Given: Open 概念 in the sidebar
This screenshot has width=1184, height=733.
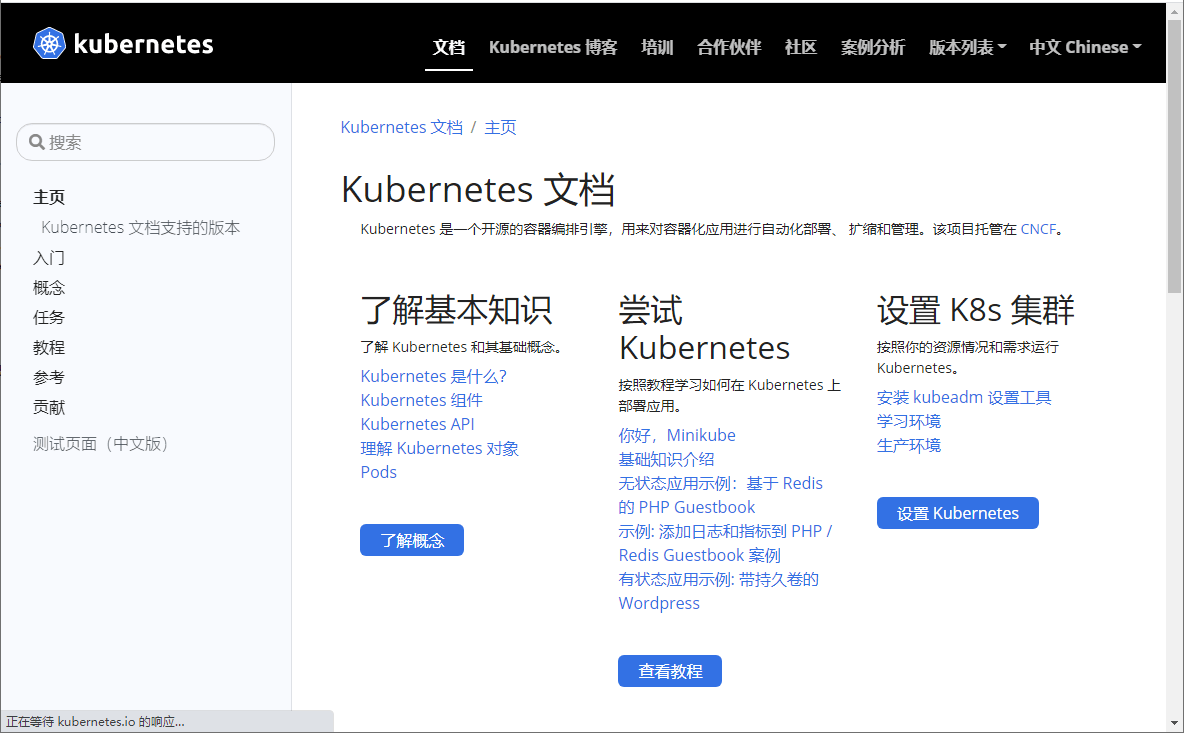Looking at the screenshot, I should point(49,288).
